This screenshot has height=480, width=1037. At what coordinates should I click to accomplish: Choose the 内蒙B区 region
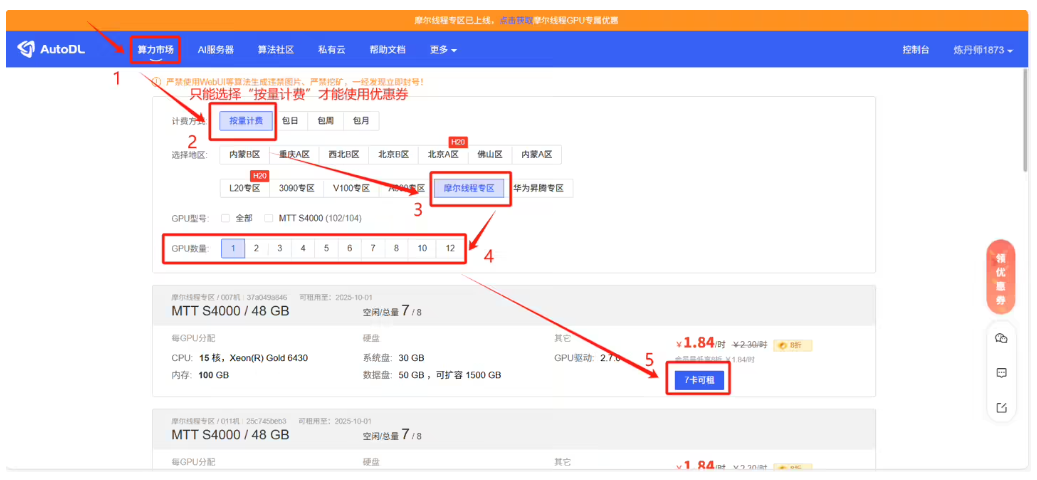click(245, 155)
